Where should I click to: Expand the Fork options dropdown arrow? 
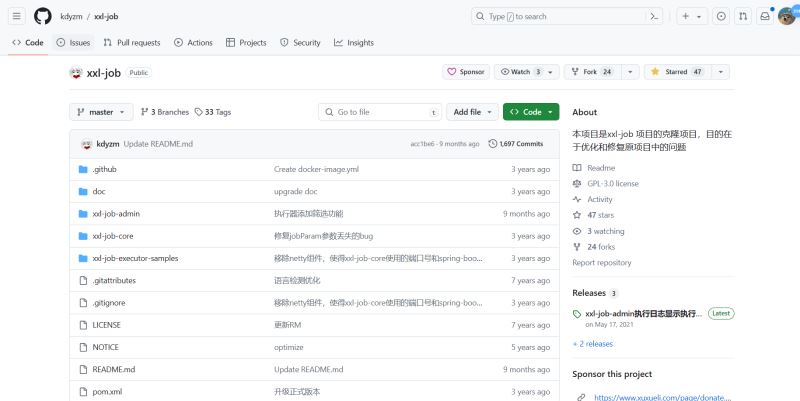(630, 72)
